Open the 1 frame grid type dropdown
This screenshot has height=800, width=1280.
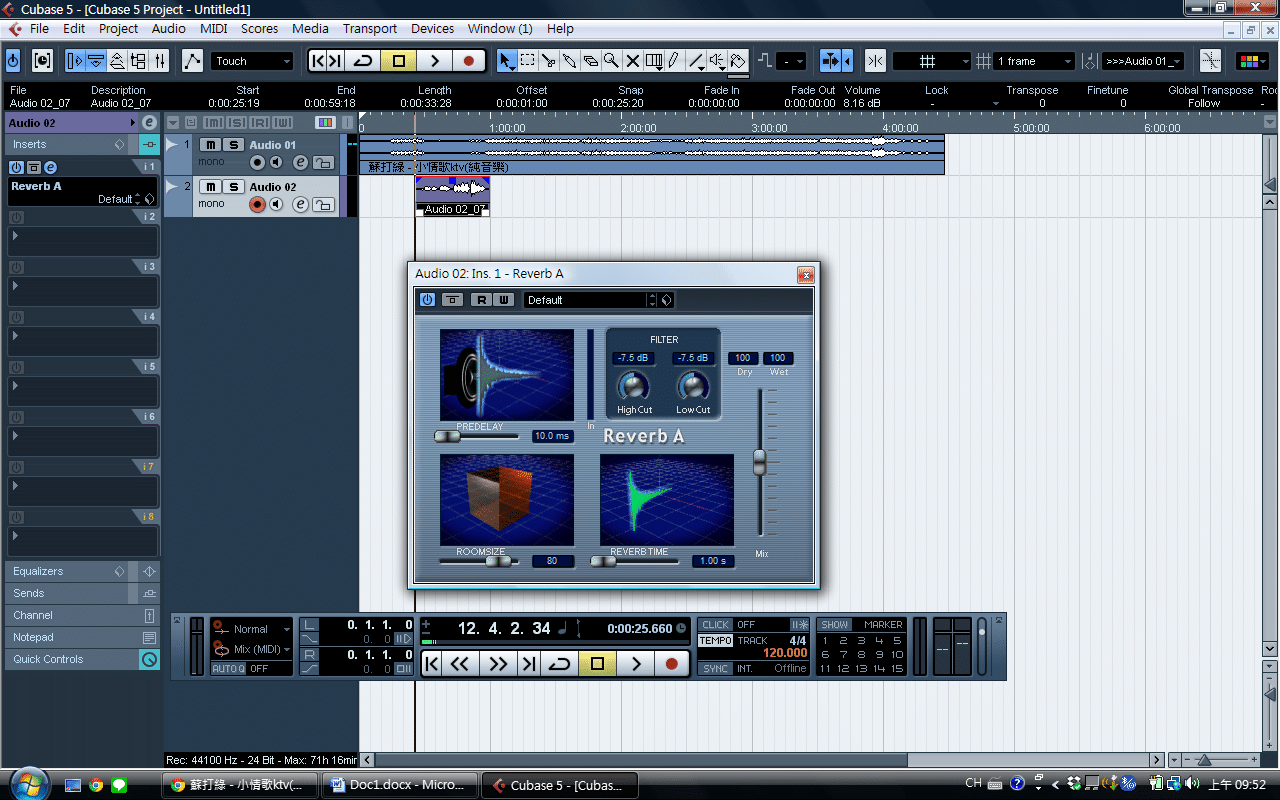click(x=1034, y=61)
